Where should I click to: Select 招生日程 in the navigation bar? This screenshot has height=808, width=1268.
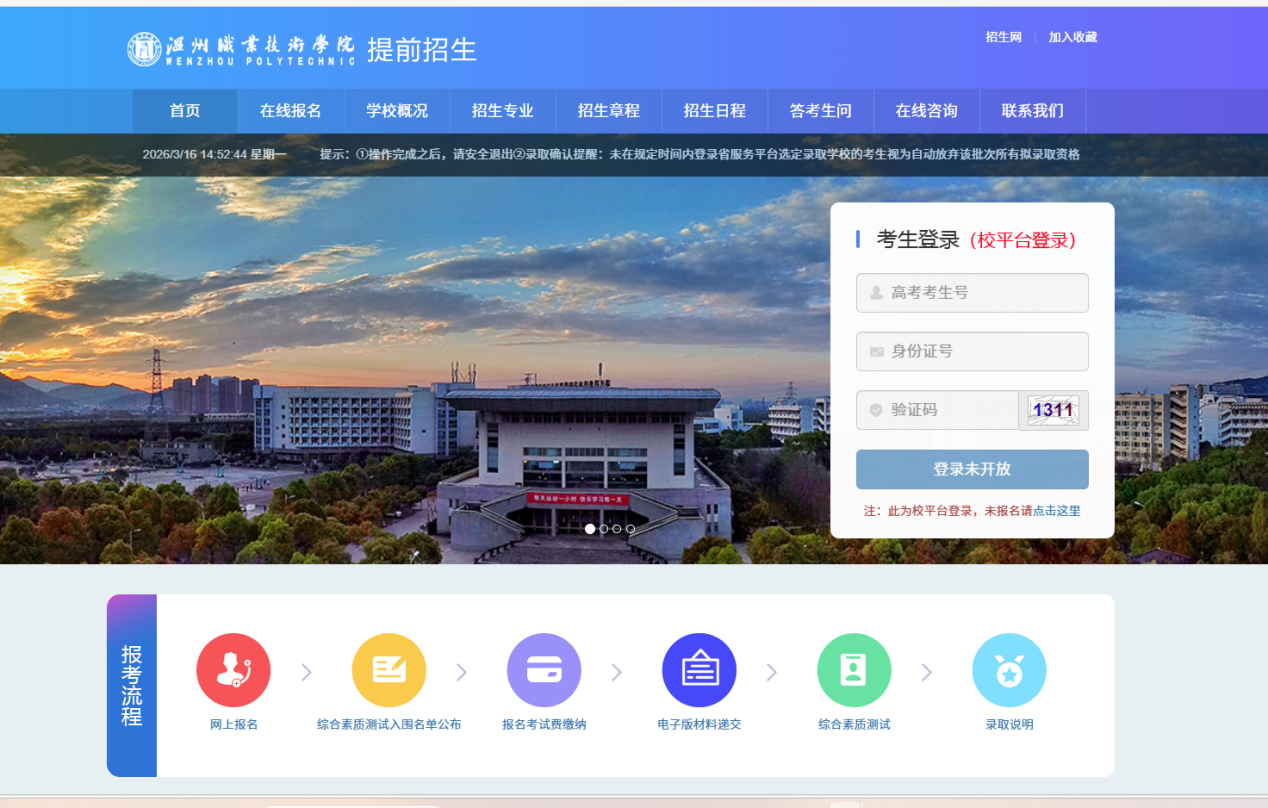point(715,111)
